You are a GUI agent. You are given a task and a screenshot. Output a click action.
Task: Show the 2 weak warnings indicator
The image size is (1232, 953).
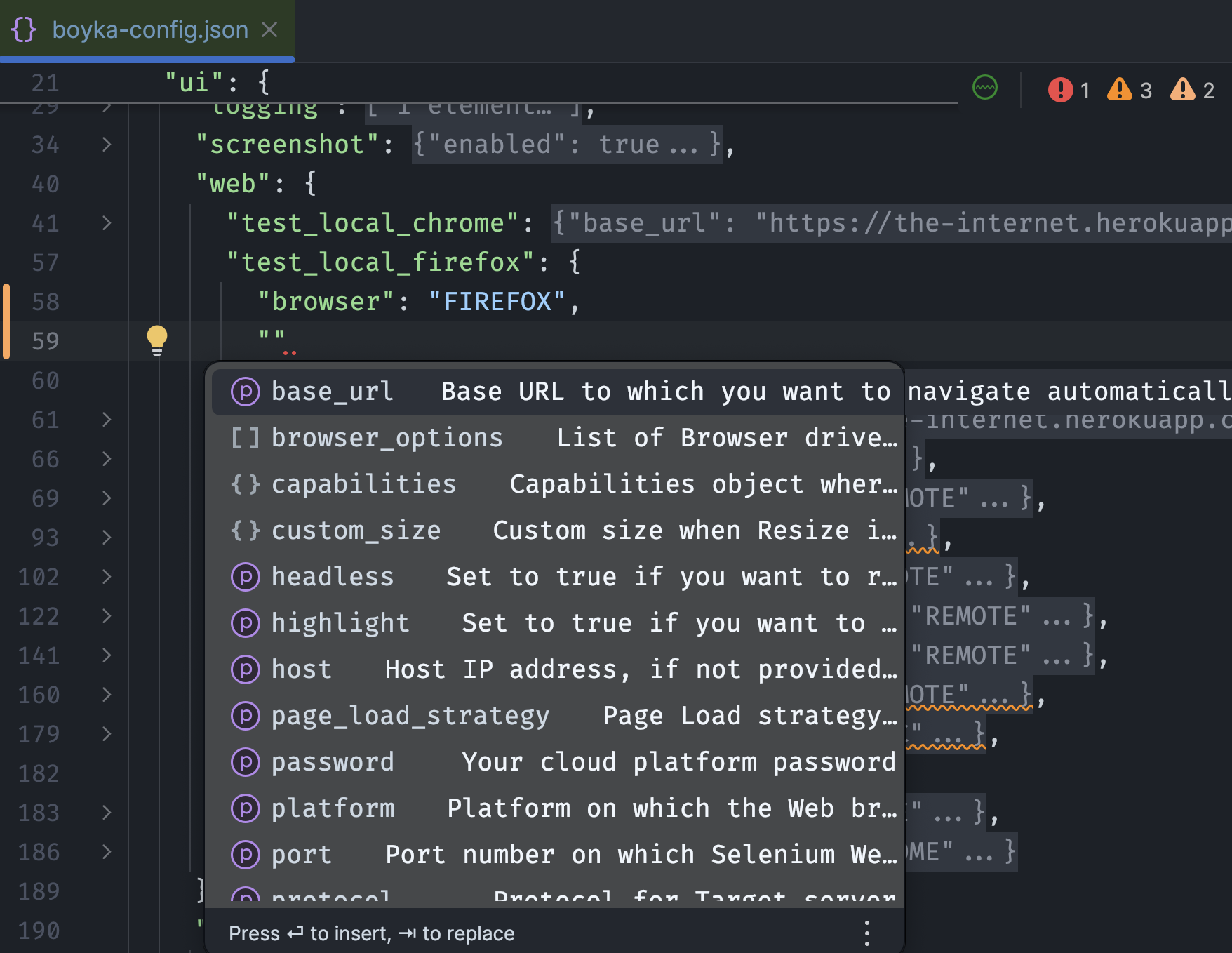point(1192,90)
